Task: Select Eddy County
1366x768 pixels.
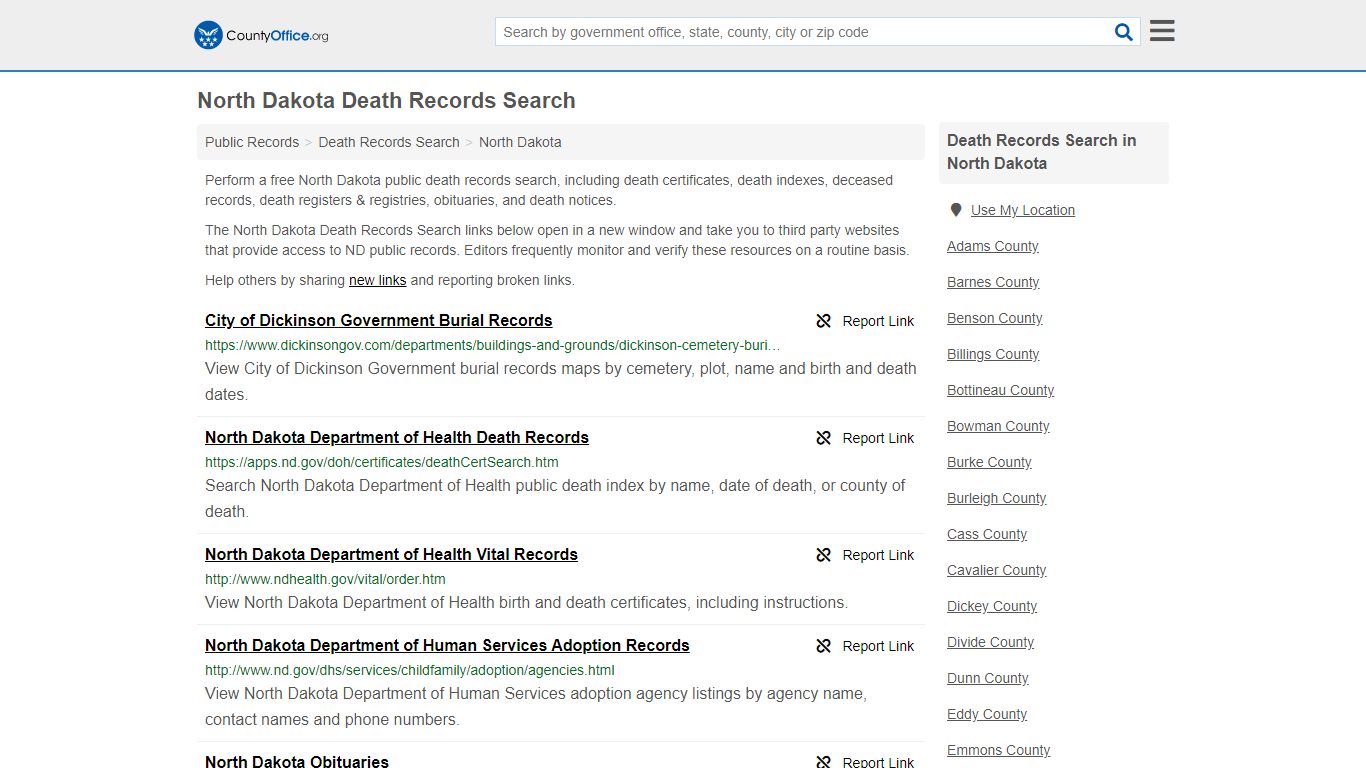Action: [x=987, y=714]
